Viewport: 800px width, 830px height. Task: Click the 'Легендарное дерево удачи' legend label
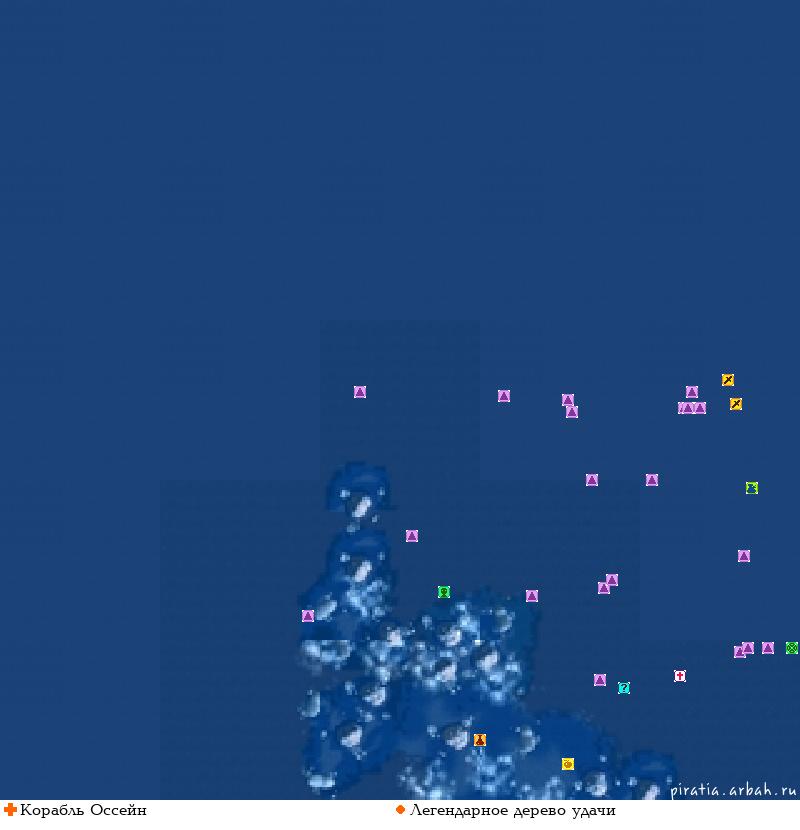coord(513,811)
